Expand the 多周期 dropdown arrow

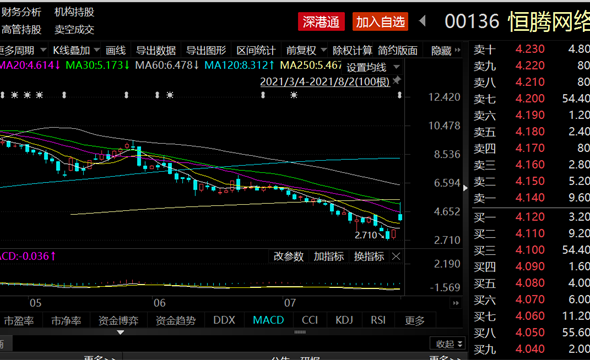pos(43,50)
